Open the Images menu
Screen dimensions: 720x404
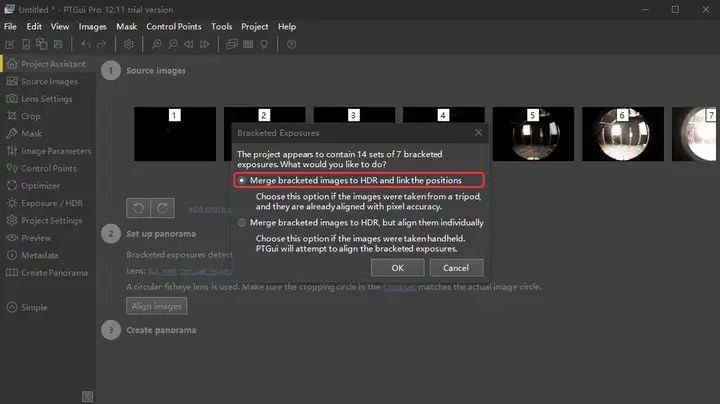92,27
